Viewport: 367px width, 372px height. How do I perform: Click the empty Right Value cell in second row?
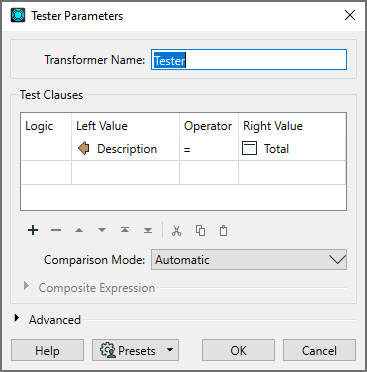(x=292, y=172)
